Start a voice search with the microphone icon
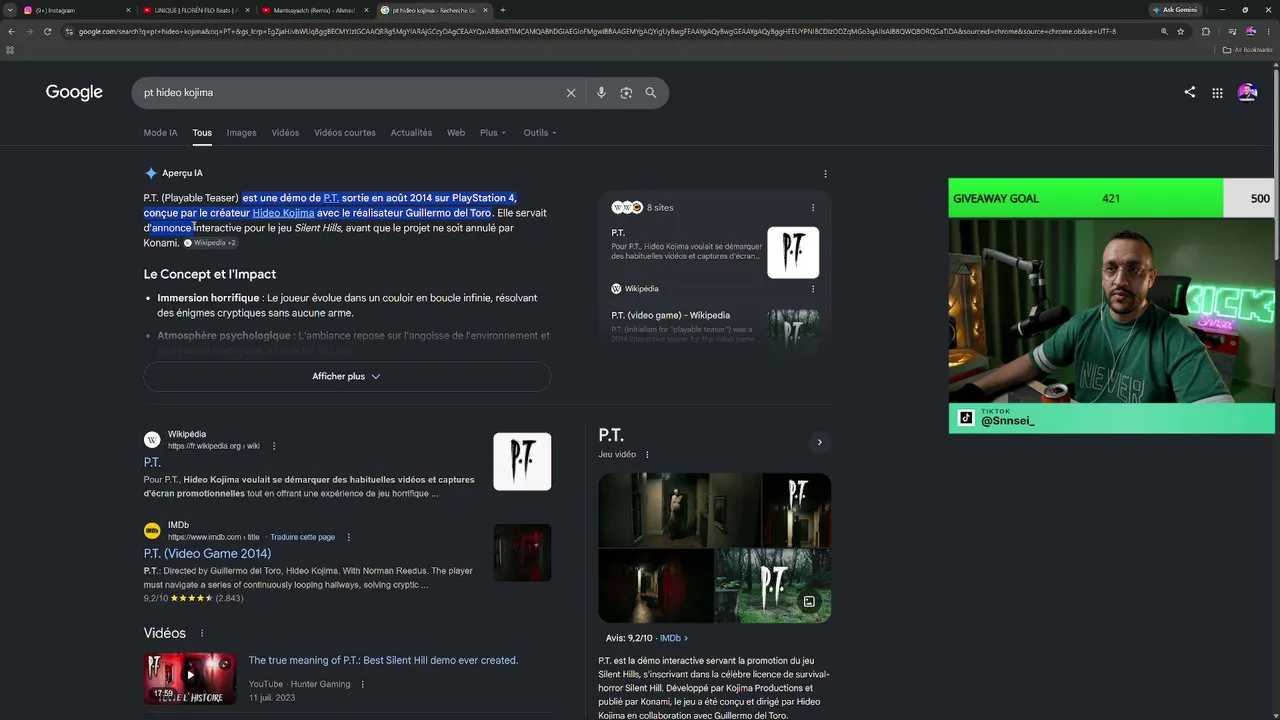Image resolution: width=1280 pixels, height=720 pixels. [x=601, y=93]
